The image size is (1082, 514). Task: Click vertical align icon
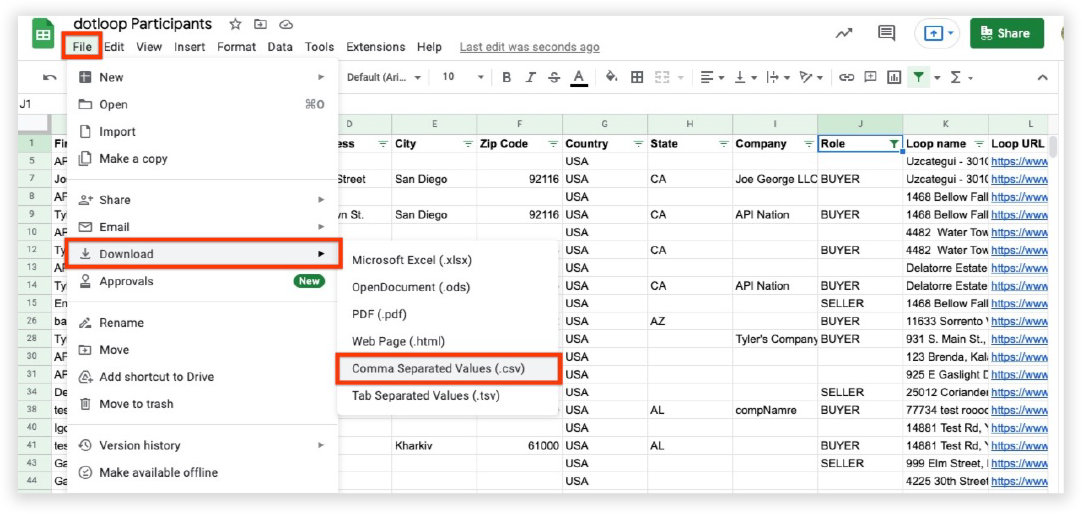point(740,77)
